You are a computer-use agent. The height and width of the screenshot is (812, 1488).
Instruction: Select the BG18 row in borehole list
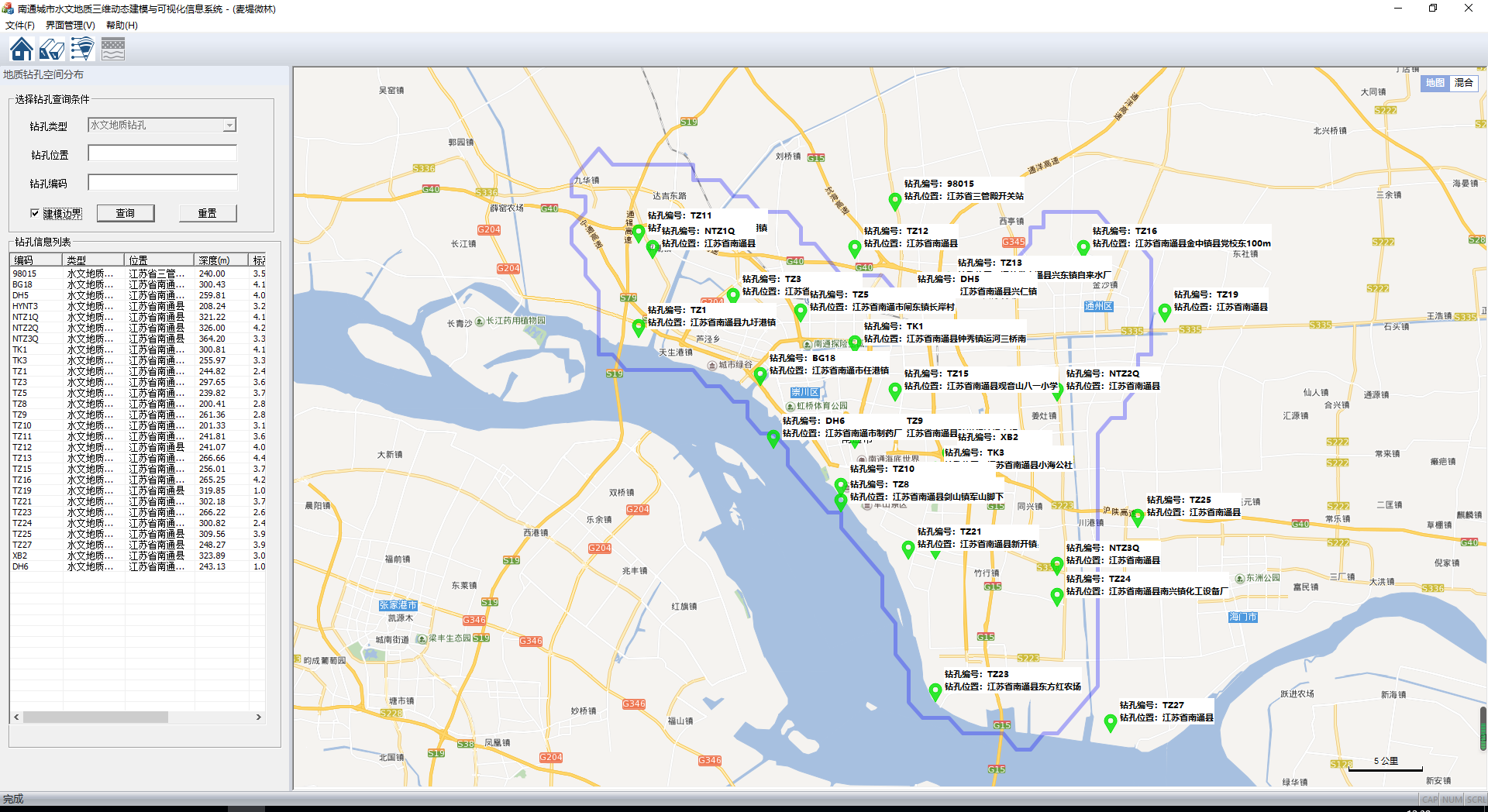(138, 284)
